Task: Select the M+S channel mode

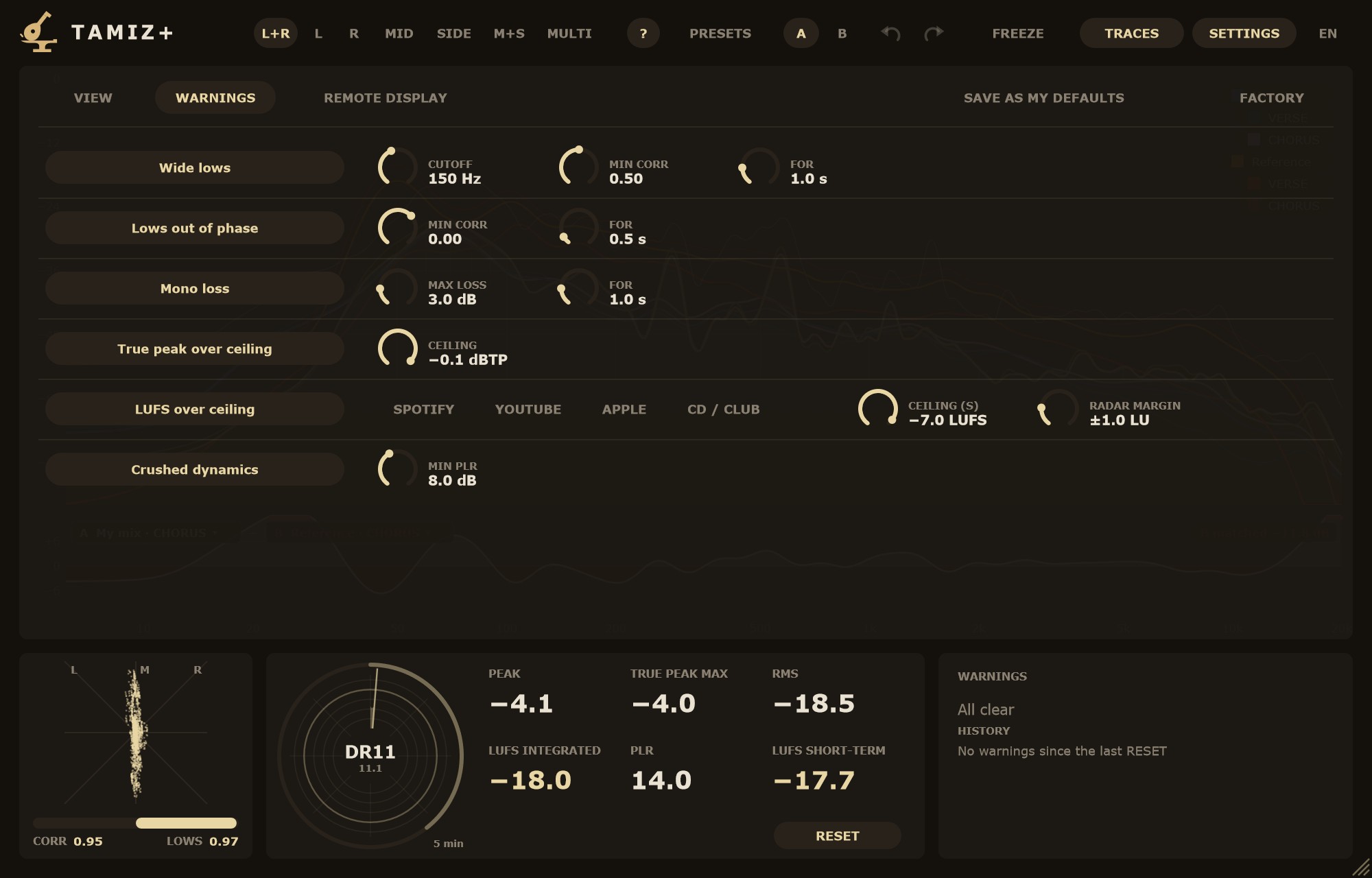Action: [509, 33]
